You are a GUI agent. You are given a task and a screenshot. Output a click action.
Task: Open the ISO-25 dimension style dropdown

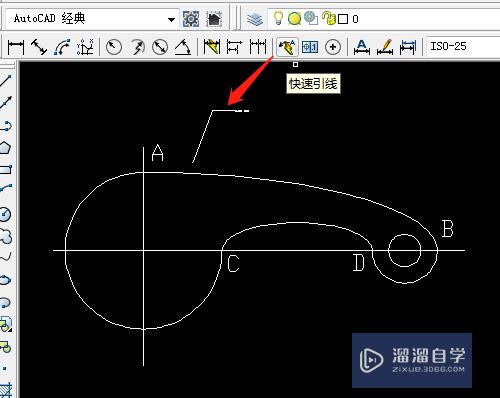tap(463, 46)
